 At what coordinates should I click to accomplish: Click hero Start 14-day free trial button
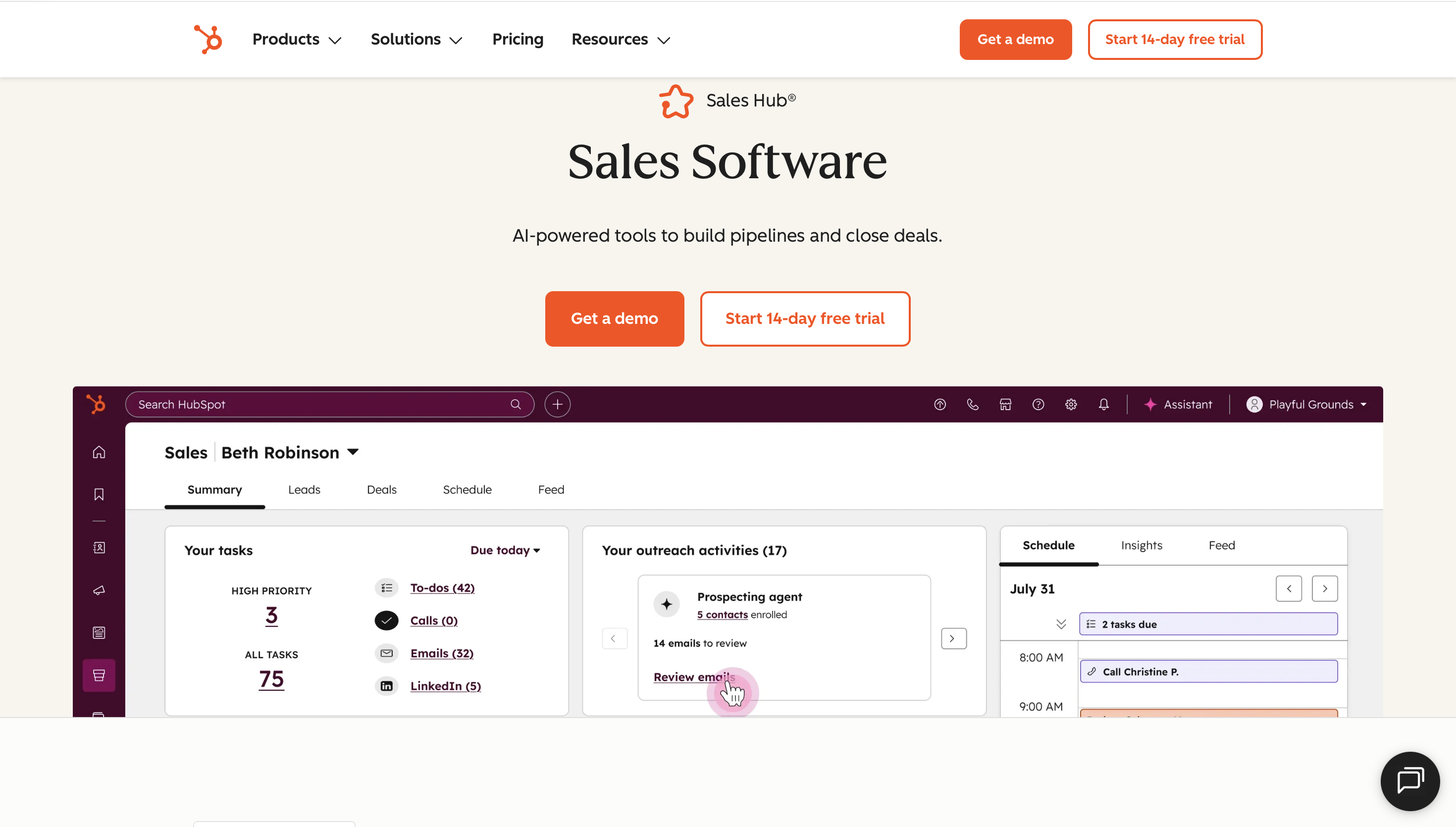click(x=805, y=318)
